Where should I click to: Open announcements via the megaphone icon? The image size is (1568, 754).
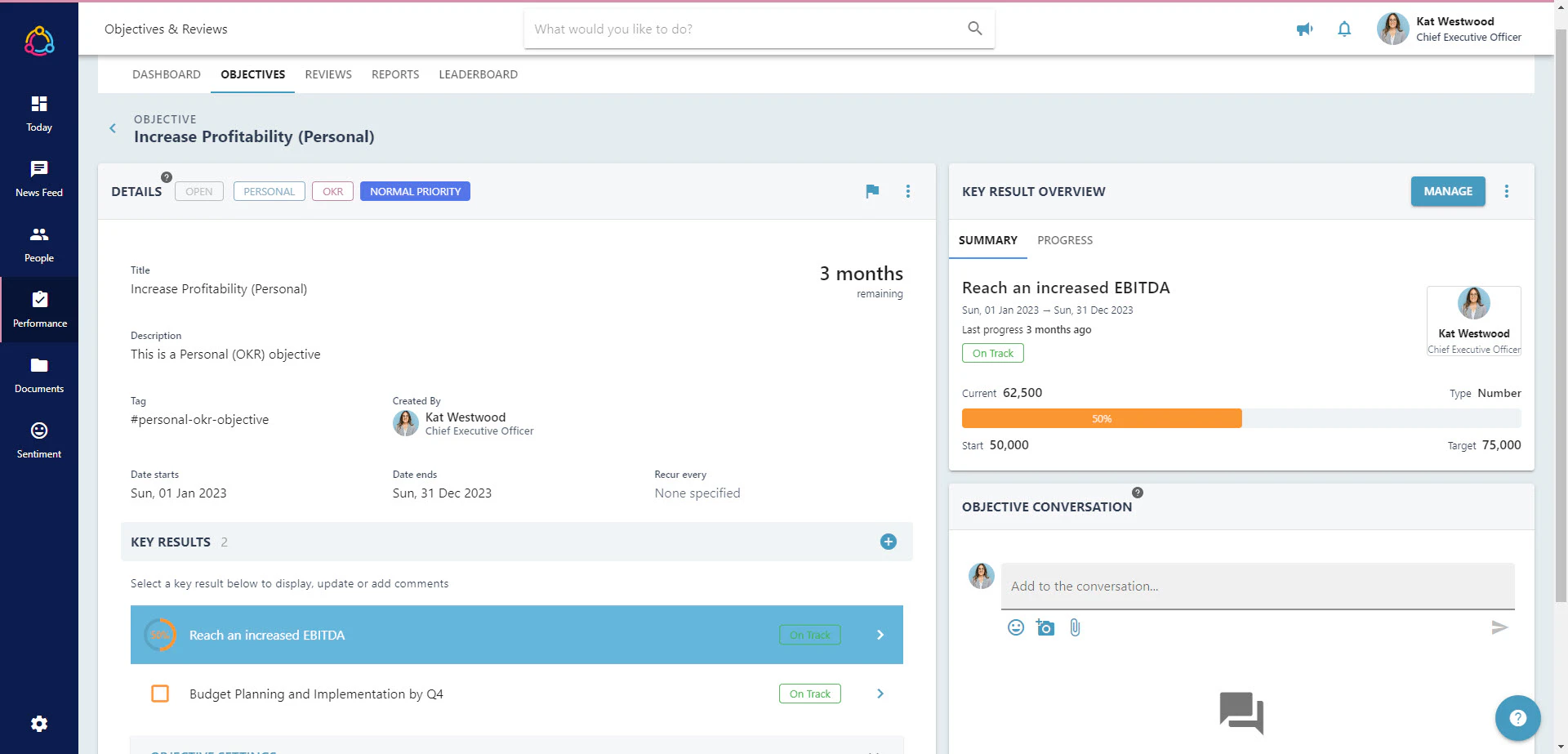[1304, 29]
